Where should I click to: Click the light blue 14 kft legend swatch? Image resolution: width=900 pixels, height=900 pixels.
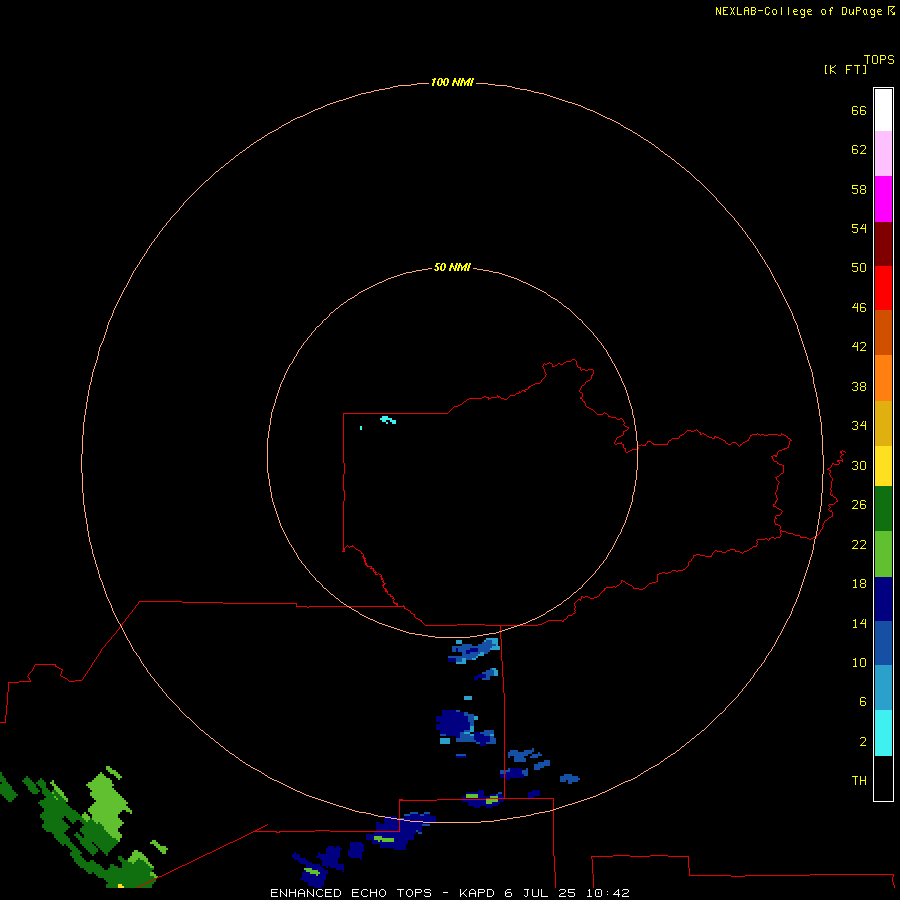pos(883,688)
